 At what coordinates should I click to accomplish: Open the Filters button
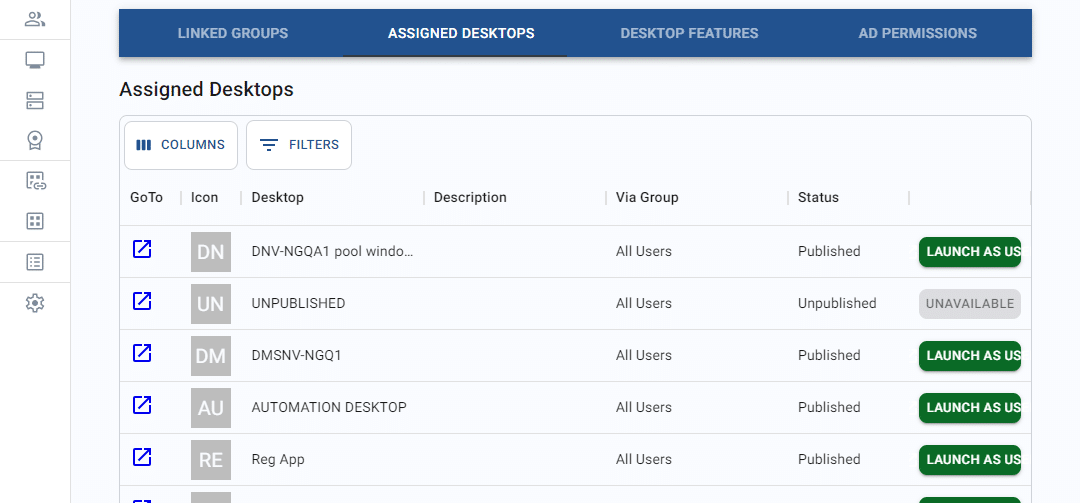click(x=299, y=145)
